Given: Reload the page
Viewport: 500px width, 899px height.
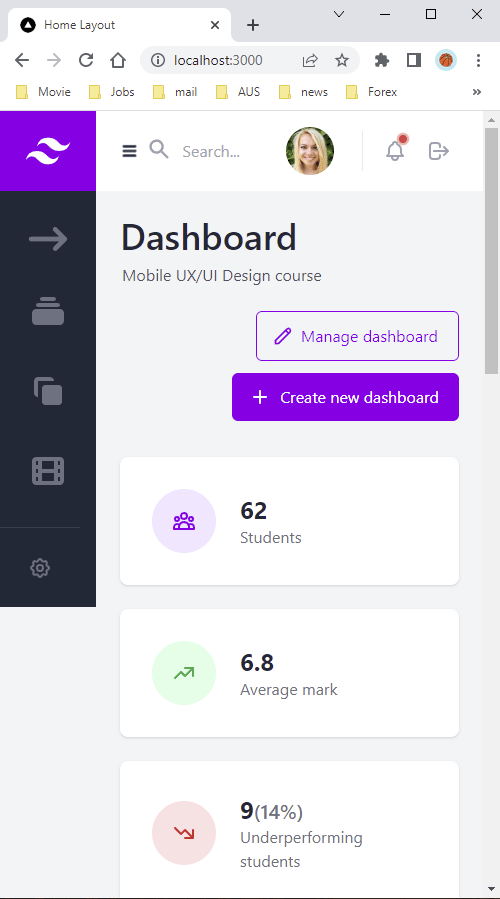Looking at the screenshot, I should (x=86, y=60).
